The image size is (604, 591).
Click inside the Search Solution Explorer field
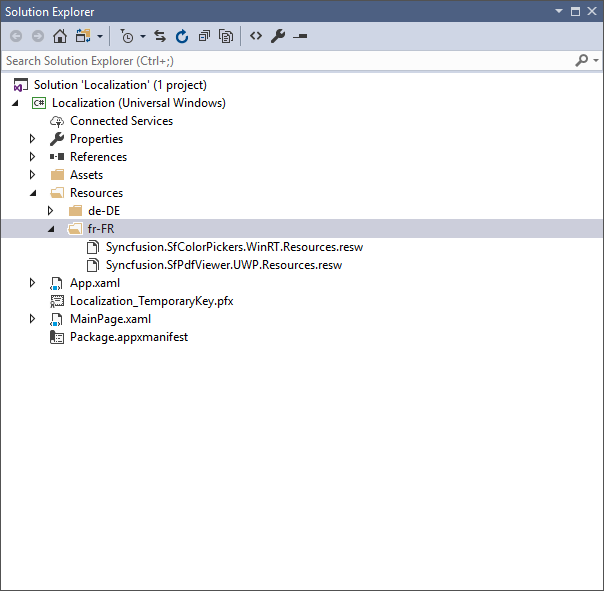click(x=280, y=61)
